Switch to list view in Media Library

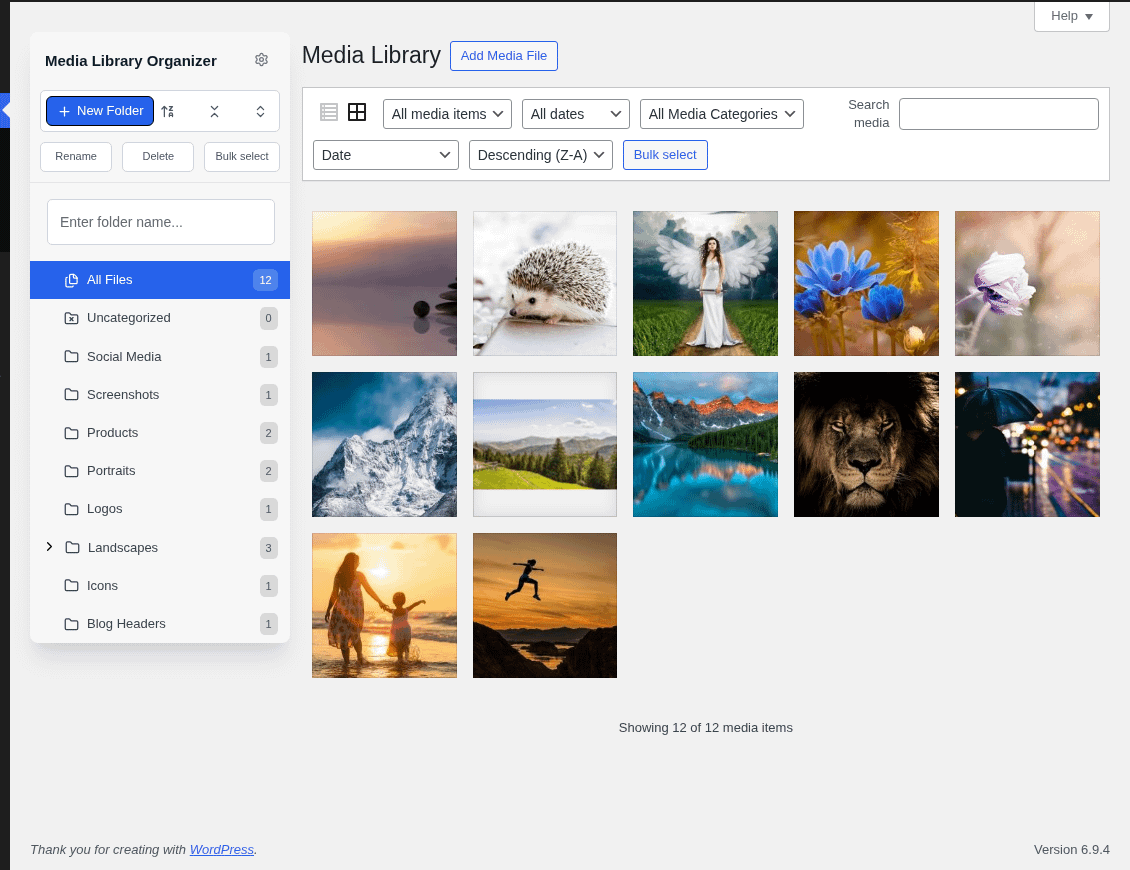[x=329, y=112]
